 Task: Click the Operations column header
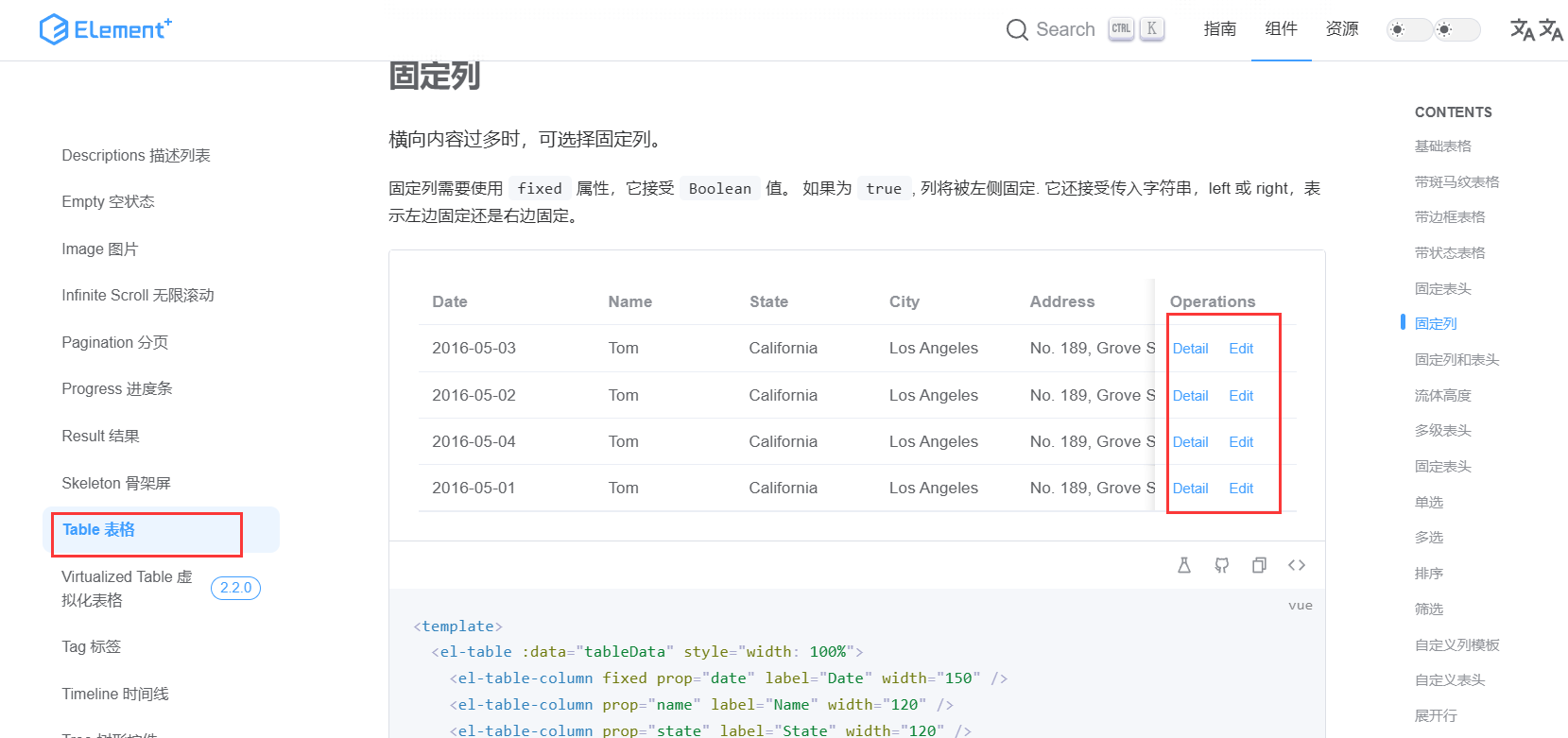coord(1213,301)
